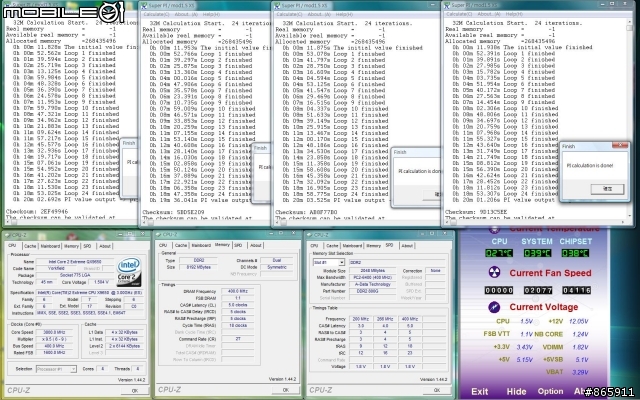640x400 pixels.
Task: Click the memory Size value 8192 MBytes
Action: [198, 267]
